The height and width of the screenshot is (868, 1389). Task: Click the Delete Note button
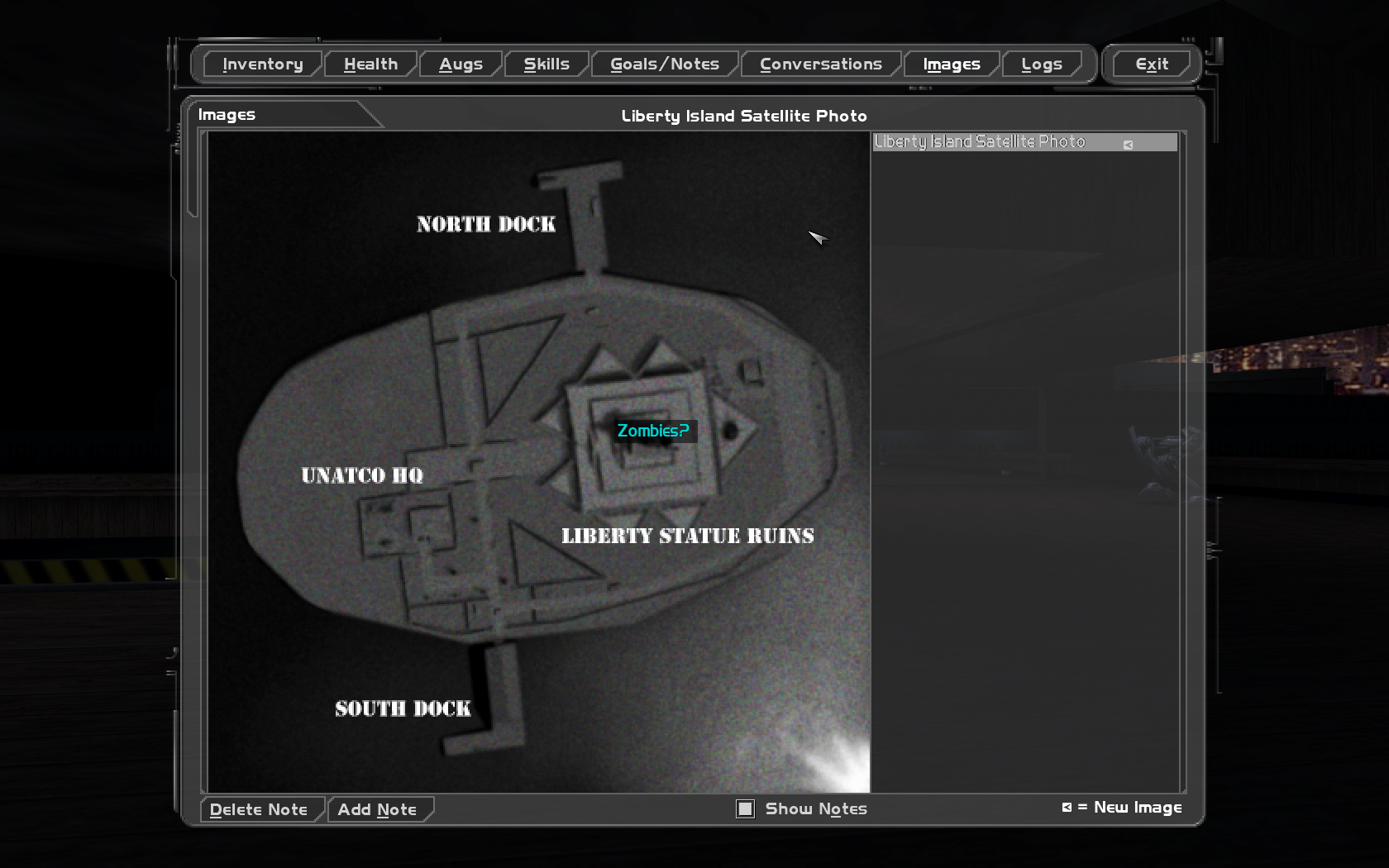[x=259, y=809]
